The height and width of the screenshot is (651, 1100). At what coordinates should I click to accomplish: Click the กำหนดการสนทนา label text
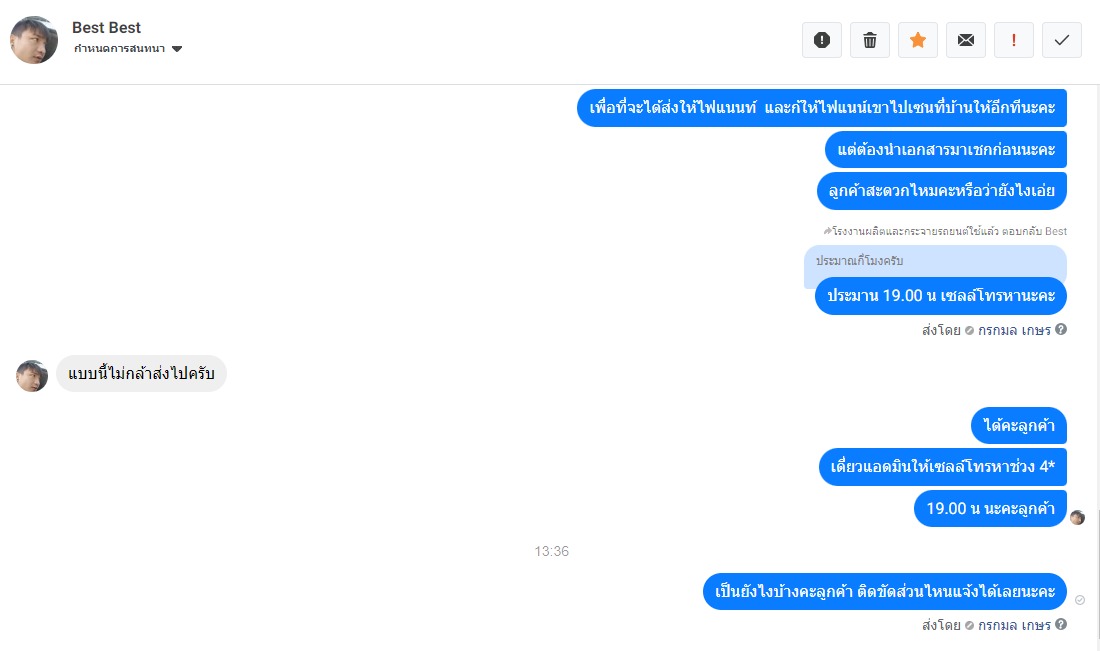(119, 48)
